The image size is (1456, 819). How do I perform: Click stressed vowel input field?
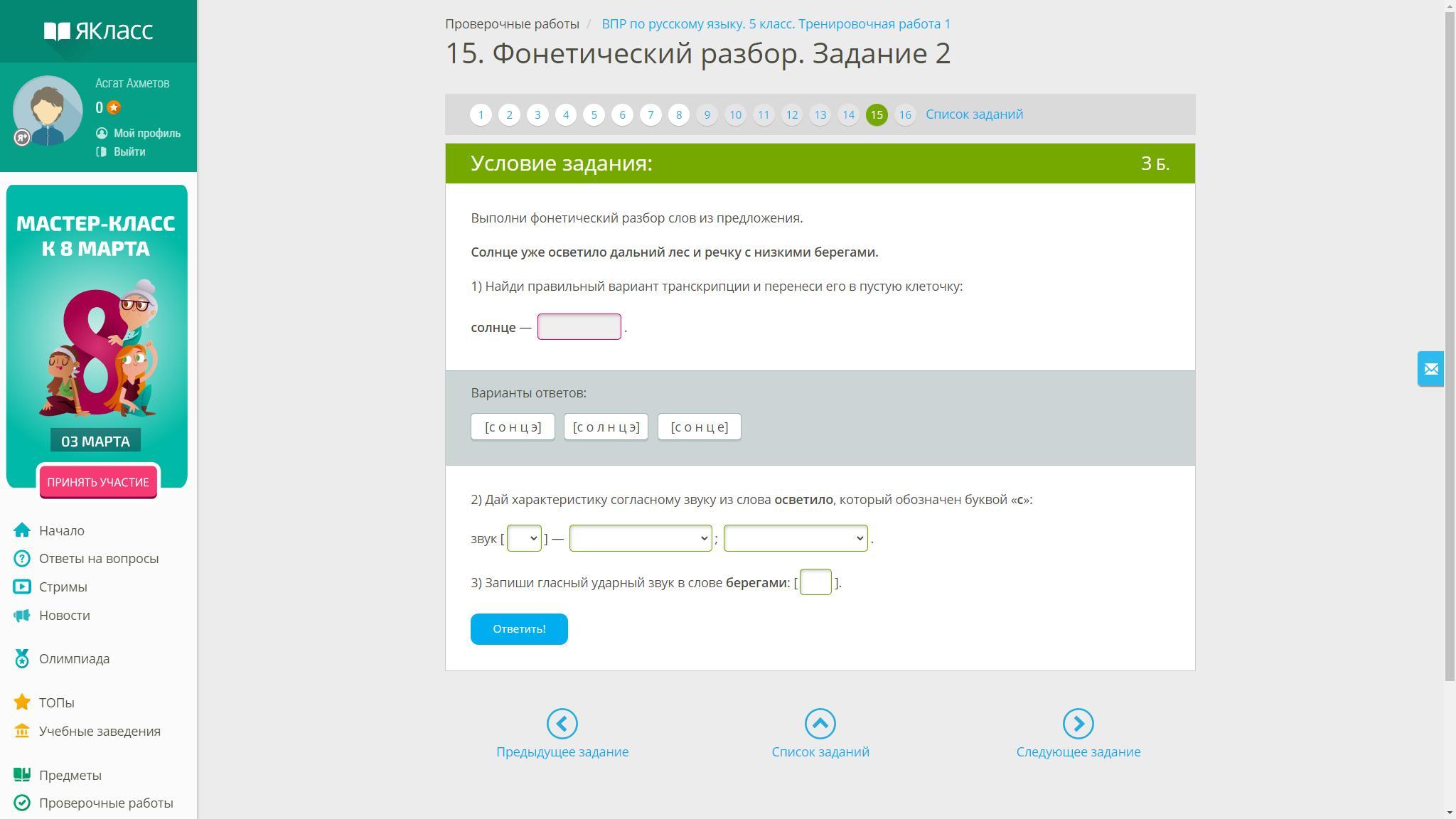pyautogui.click(x=815, y=582)
